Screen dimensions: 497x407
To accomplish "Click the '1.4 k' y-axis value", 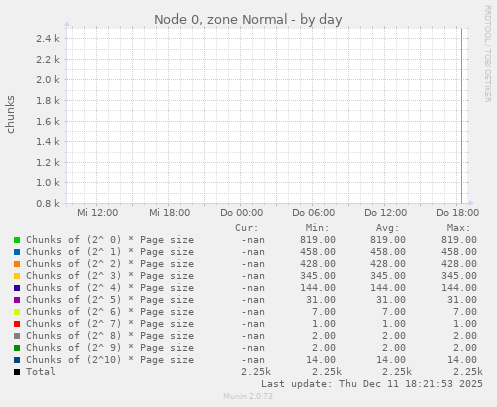I will (48, 142).
